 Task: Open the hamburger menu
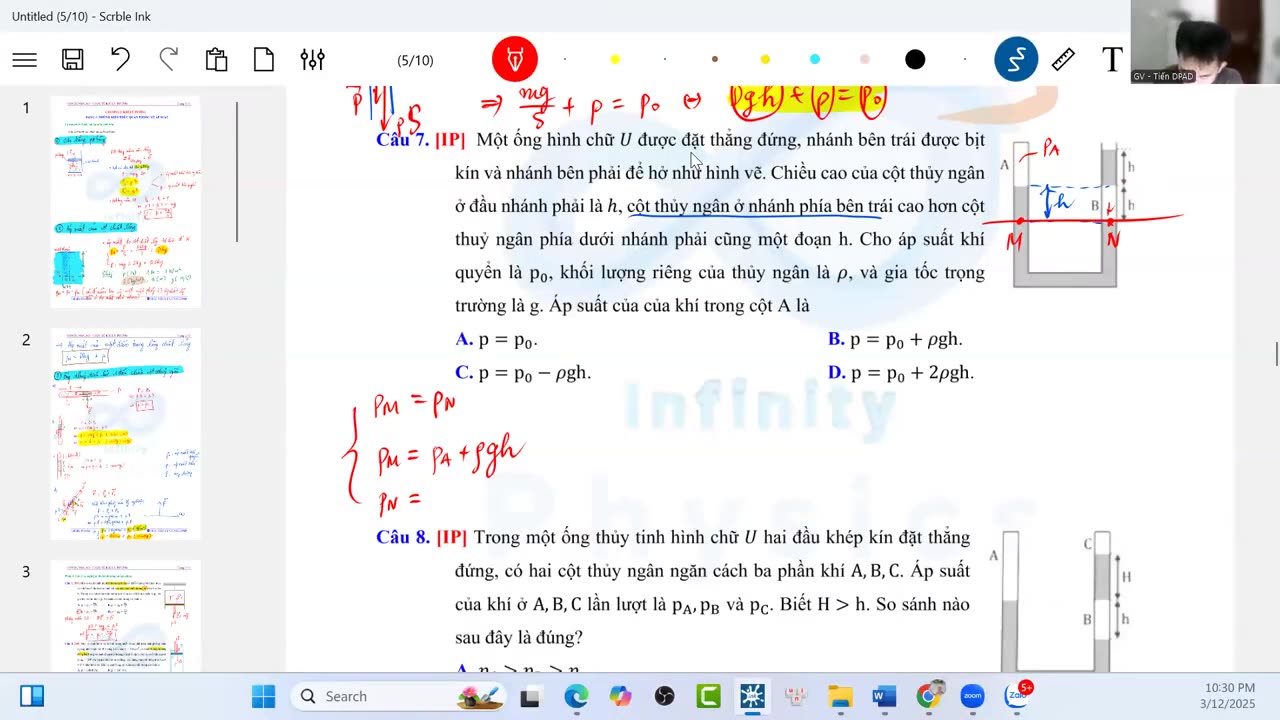pyautogui.click(x=25, y=60)
